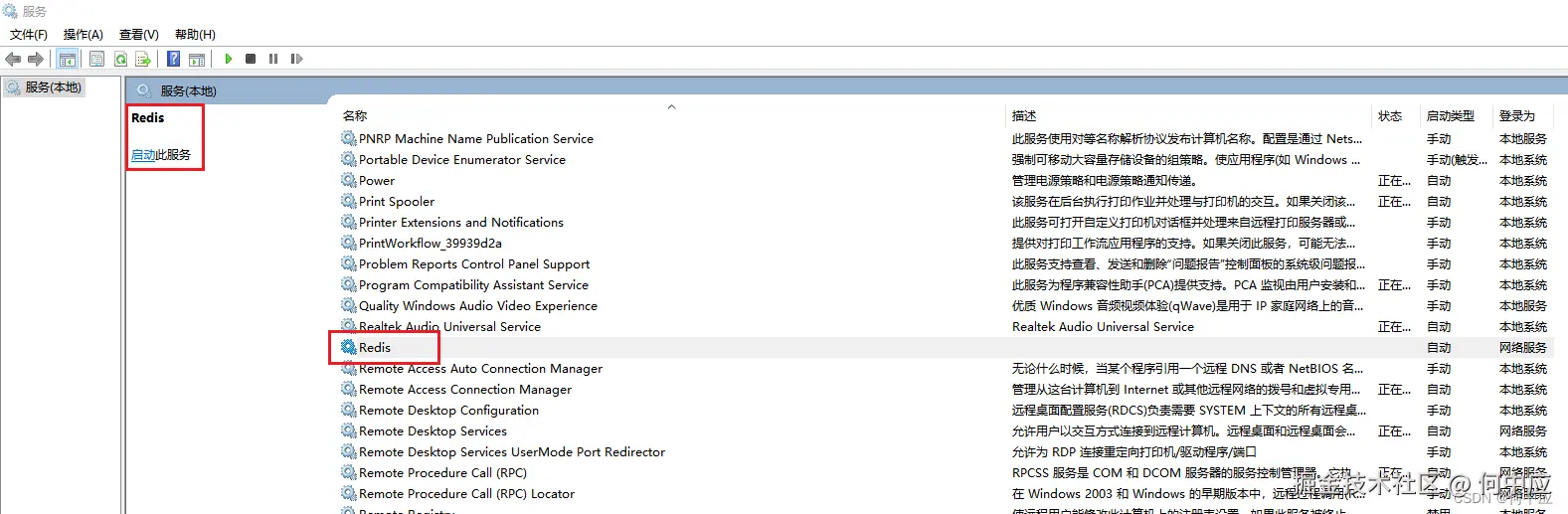Open the 文件(F) menu
The image size is (1568, 514).
tap(29, 34)
